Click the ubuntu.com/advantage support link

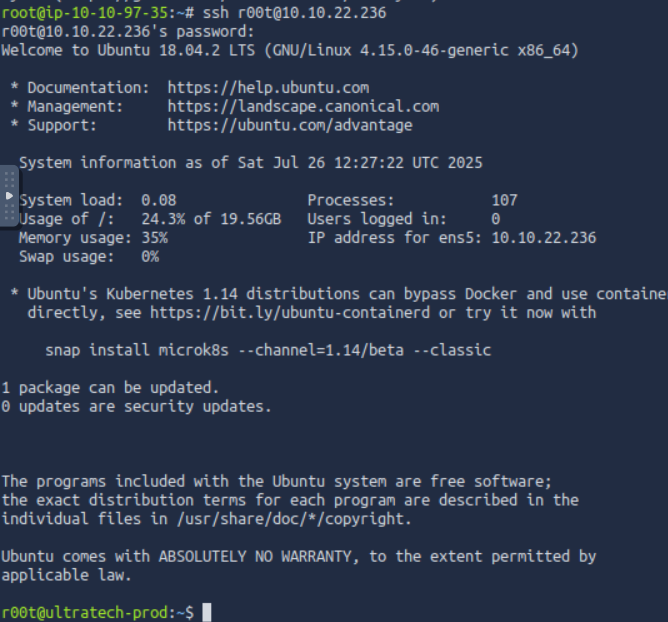(x=290, y=125)
